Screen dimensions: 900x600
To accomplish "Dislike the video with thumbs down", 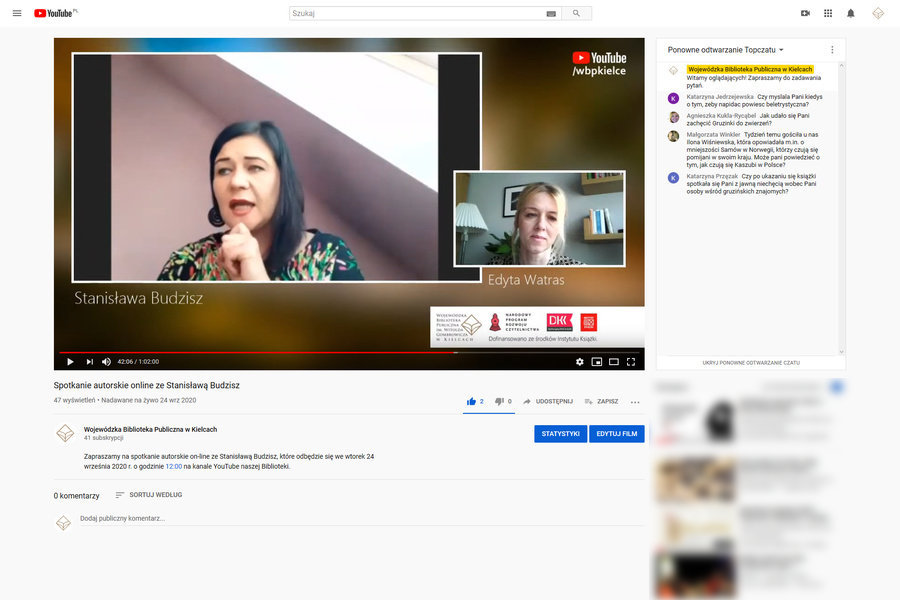I will [499, 401].
